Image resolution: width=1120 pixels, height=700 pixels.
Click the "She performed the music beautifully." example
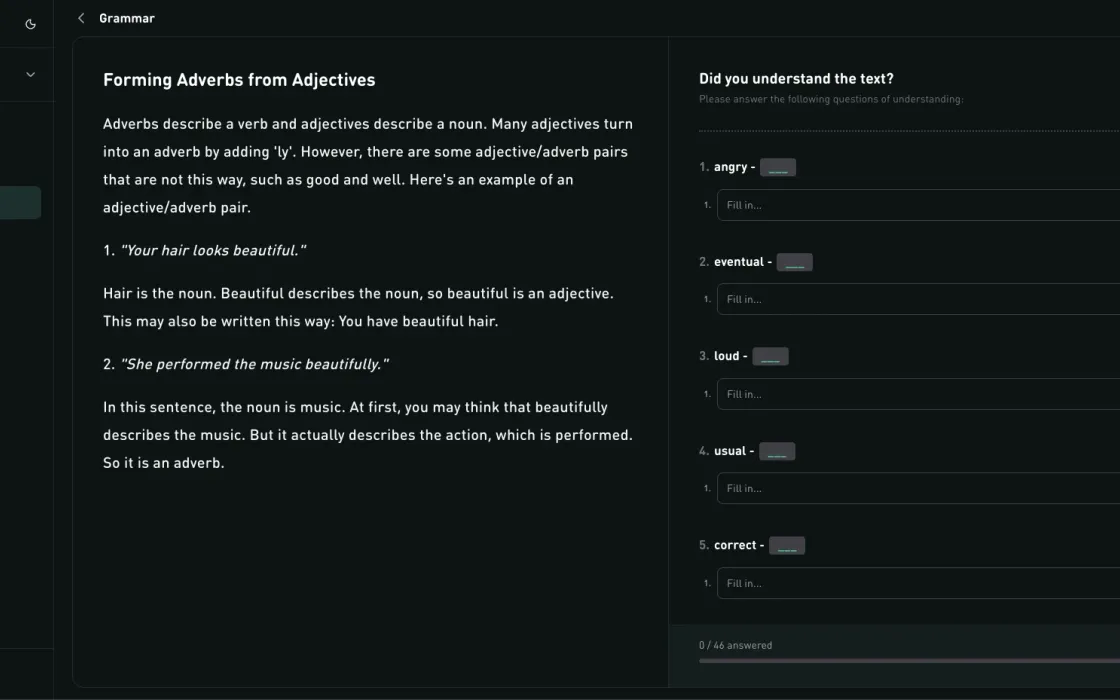tap(254, 364)
